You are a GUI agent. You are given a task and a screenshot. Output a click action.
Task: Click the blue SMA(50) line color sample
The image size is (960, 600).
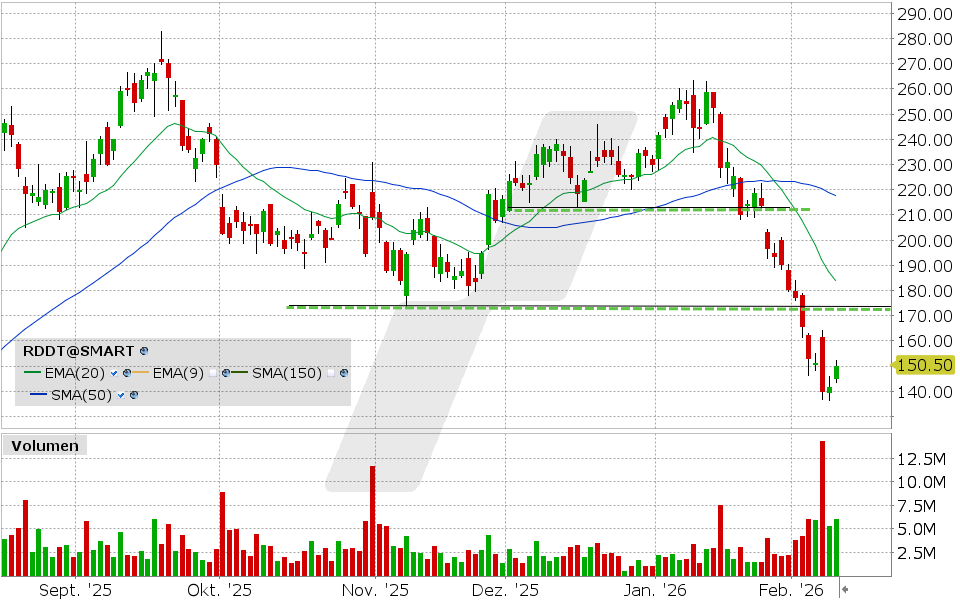pyautogui.click(x=36, y=394)
